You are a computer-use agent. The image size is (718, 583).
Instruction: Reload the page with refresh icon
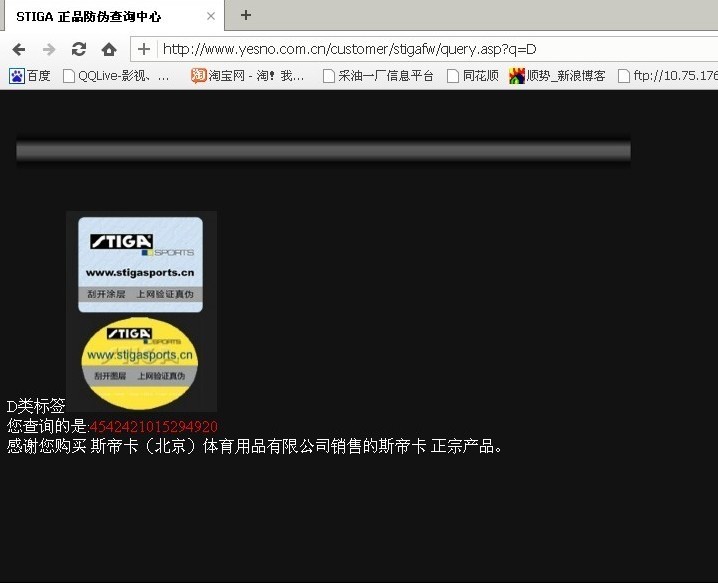[79, 49]
